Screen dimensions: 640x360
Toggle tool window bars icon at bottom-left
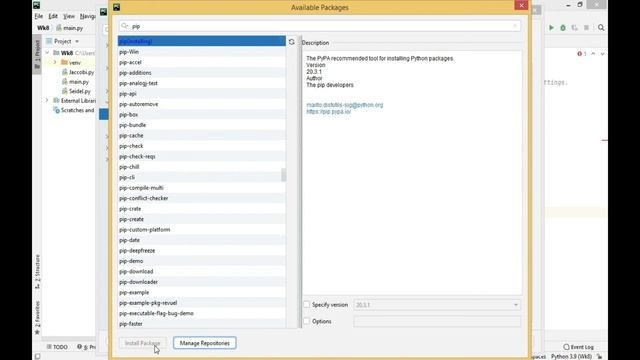[x=38, y=356]
